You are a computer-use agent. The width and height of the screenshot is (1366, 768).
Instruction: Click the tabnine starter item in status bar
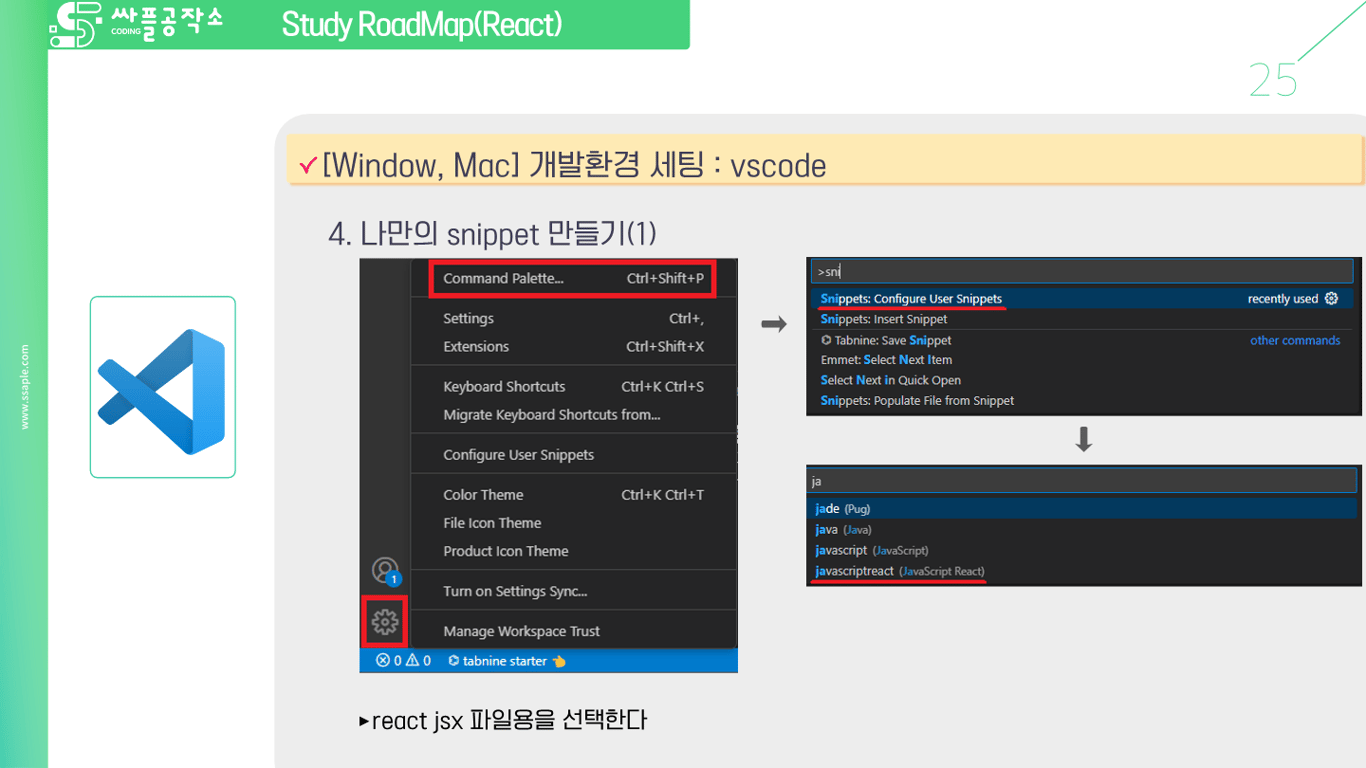(x=503, y=660)
